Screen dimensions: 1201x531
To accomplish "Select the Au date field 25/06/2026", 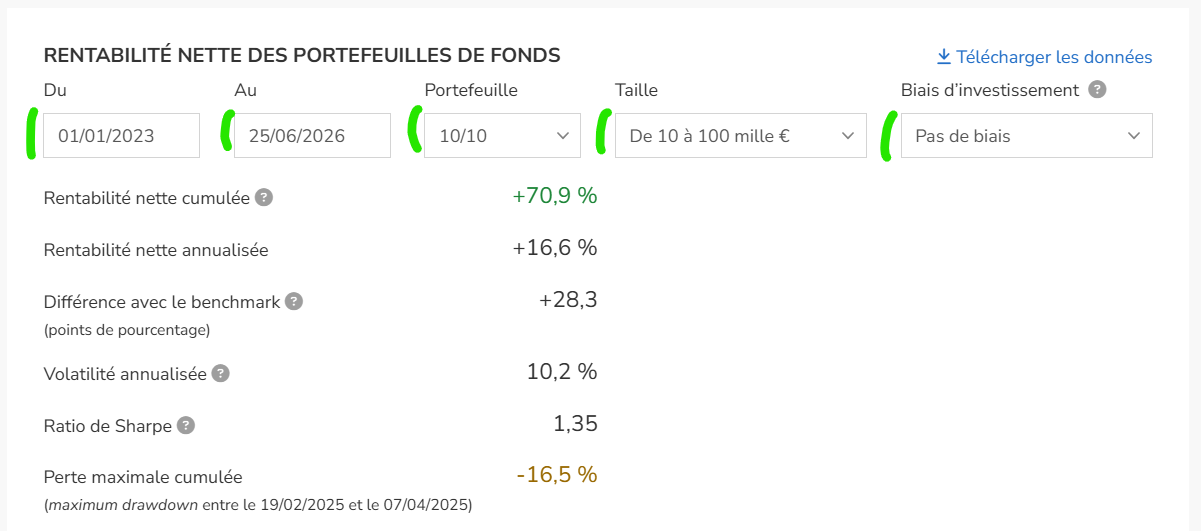I will (312, 136).
